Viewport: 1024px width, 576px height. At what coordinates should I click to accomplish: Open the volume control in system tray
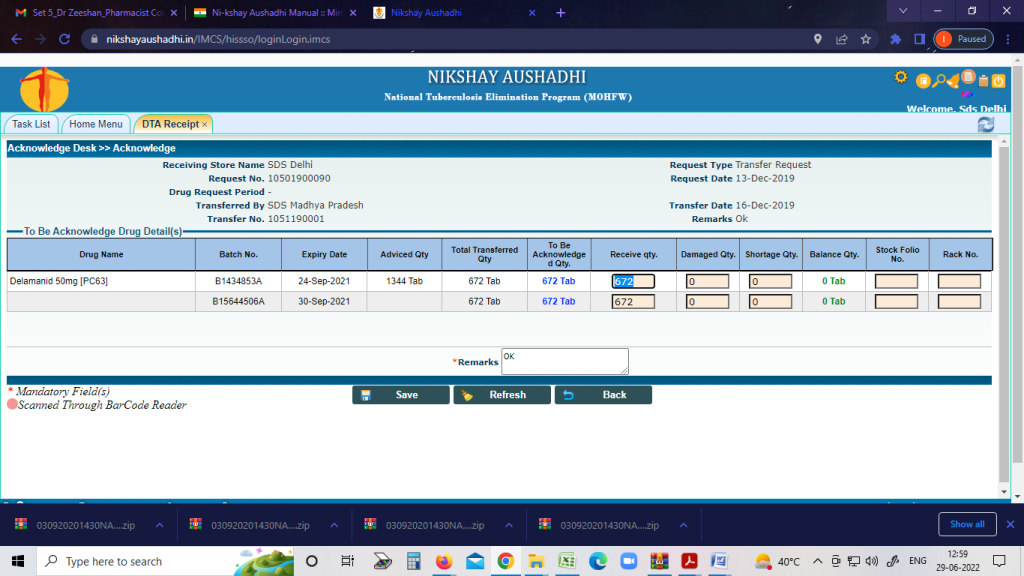click(x=871, y=561)
